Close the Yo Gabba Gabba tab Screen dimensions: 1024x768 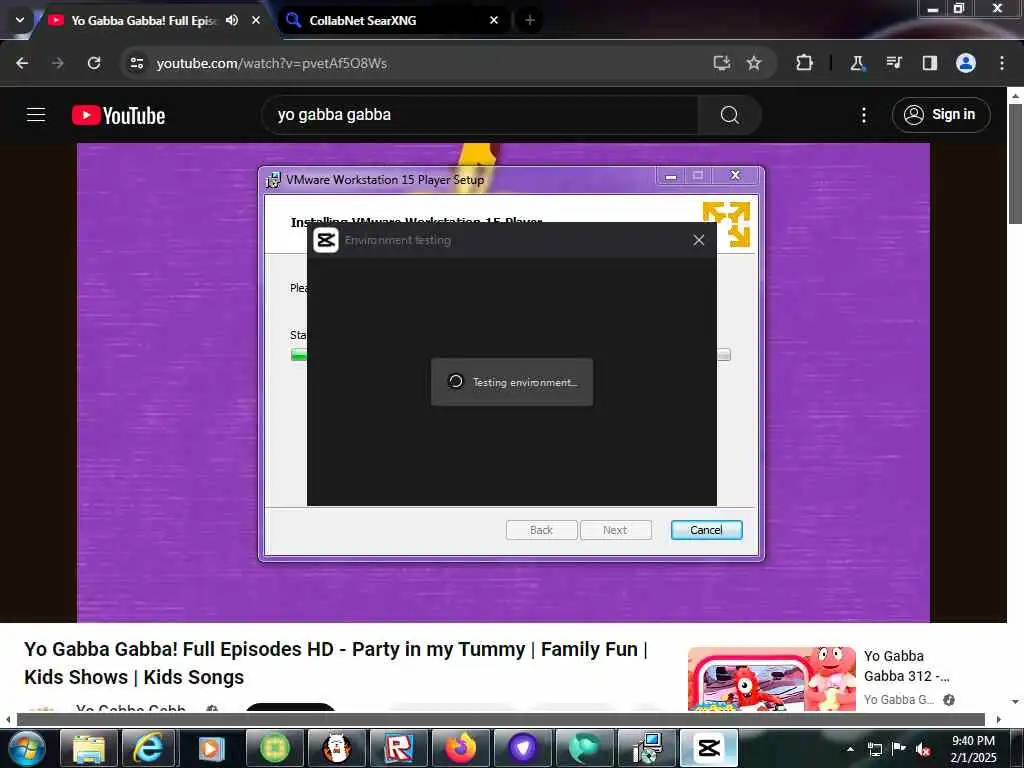[x=256, y=20]
